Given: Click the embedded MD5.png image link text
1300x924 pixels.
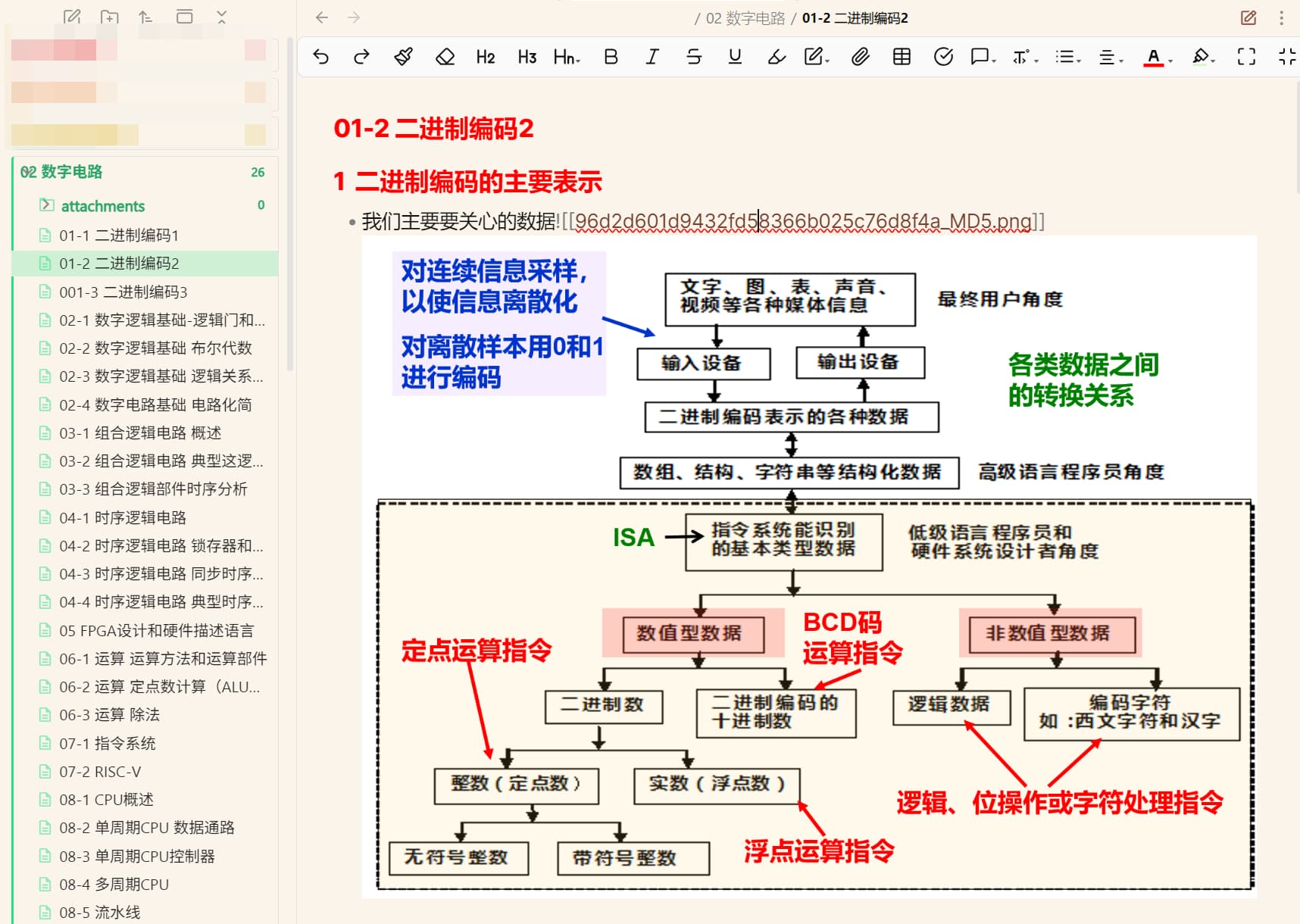Looking at the screenshot, I should pos(802,222).
